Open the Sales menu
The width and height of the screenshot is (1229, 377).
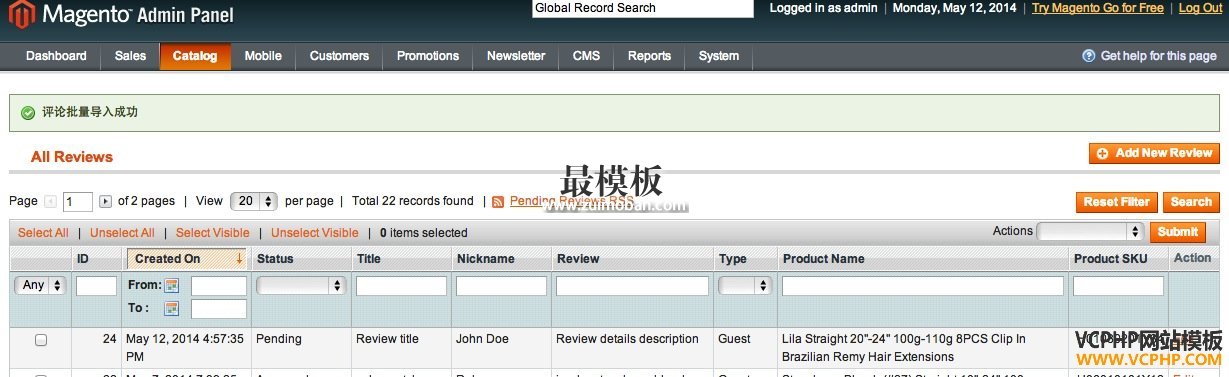tap(130, 56)
